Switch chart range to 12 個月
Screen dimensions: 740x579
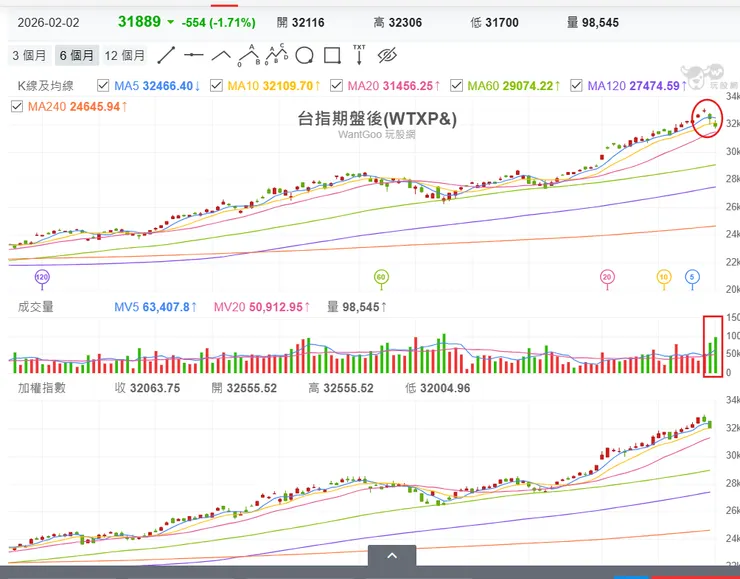pos(125,55)
